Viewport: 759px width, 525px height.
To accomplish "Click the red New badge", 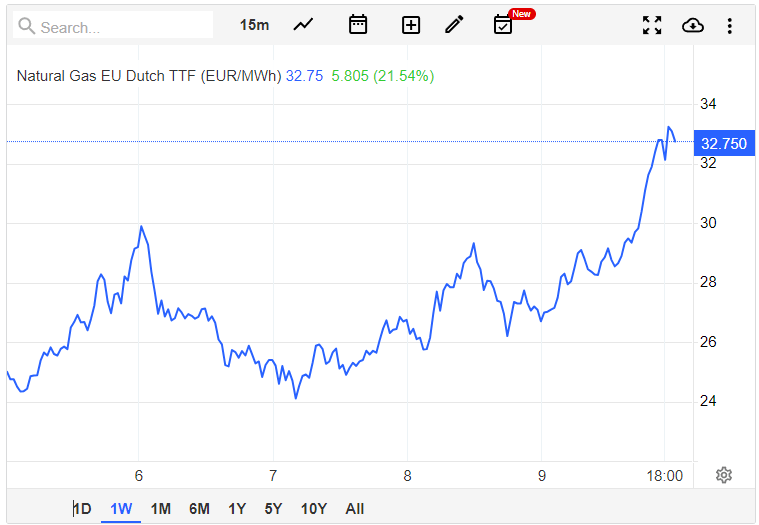I will coord(521,14).
